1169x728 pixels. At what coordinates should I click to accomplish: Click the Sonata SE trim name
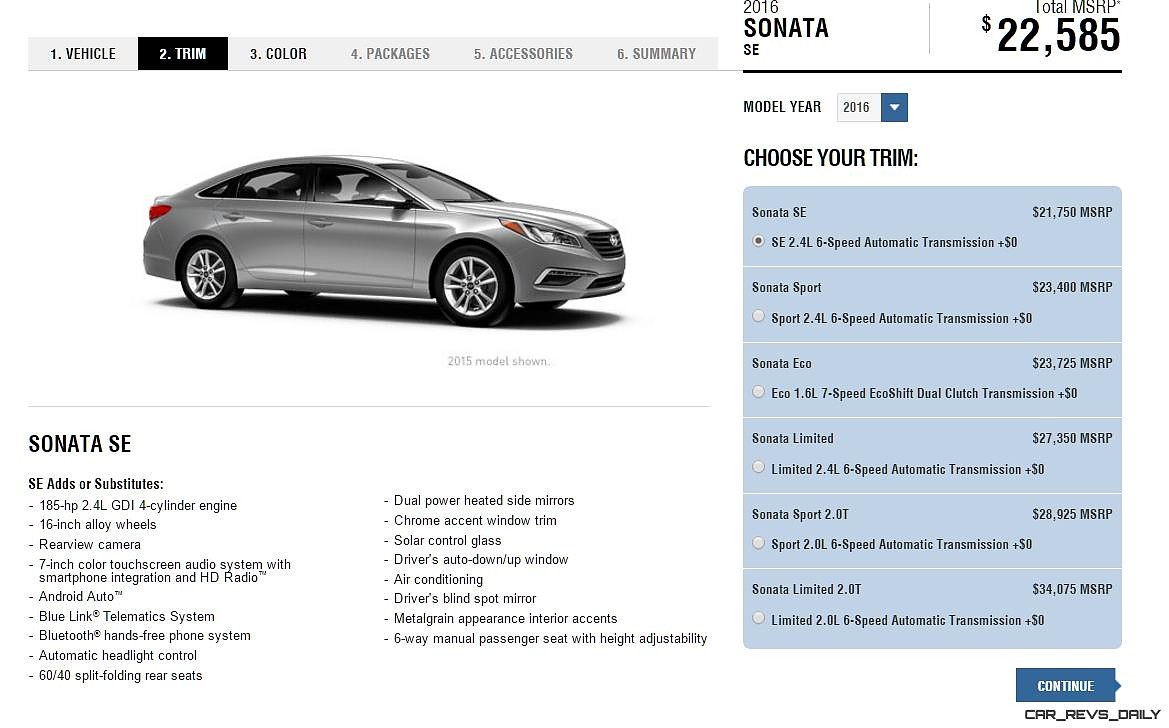(779, 213)
